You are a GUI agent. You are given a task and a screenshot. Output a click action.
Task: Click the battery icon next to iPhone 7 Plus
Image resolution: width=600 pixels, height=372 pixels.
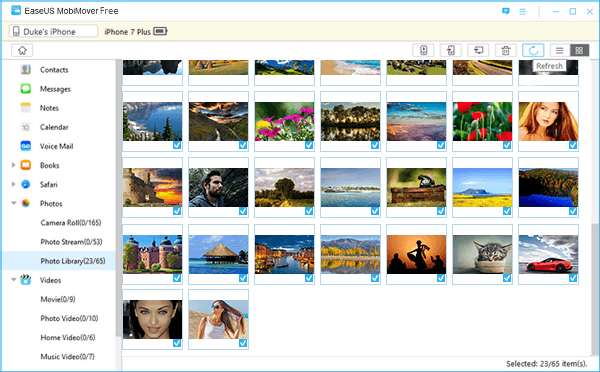[160, 31]
